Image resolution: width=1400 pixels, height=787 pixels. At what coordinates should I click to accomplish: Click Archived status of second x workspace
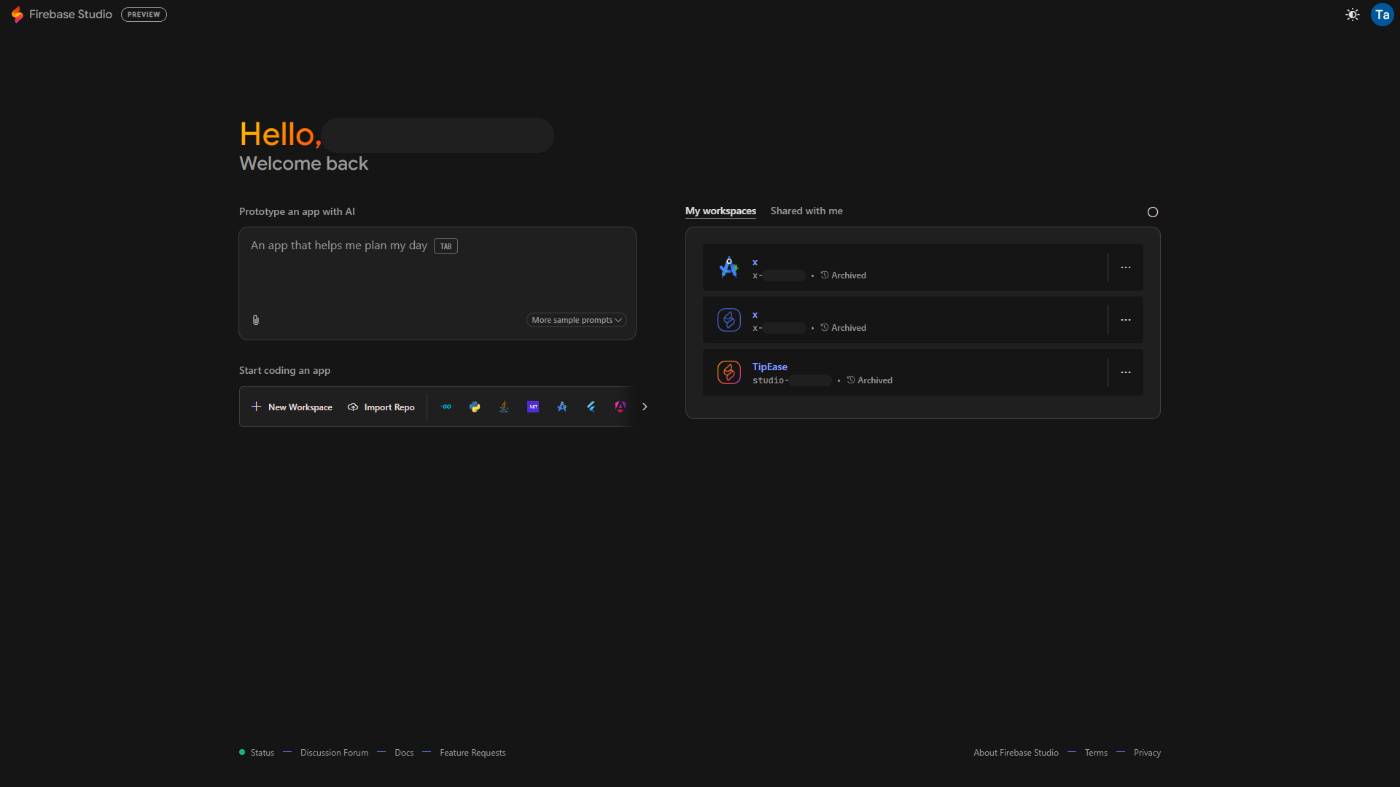(x=843, y=328)
